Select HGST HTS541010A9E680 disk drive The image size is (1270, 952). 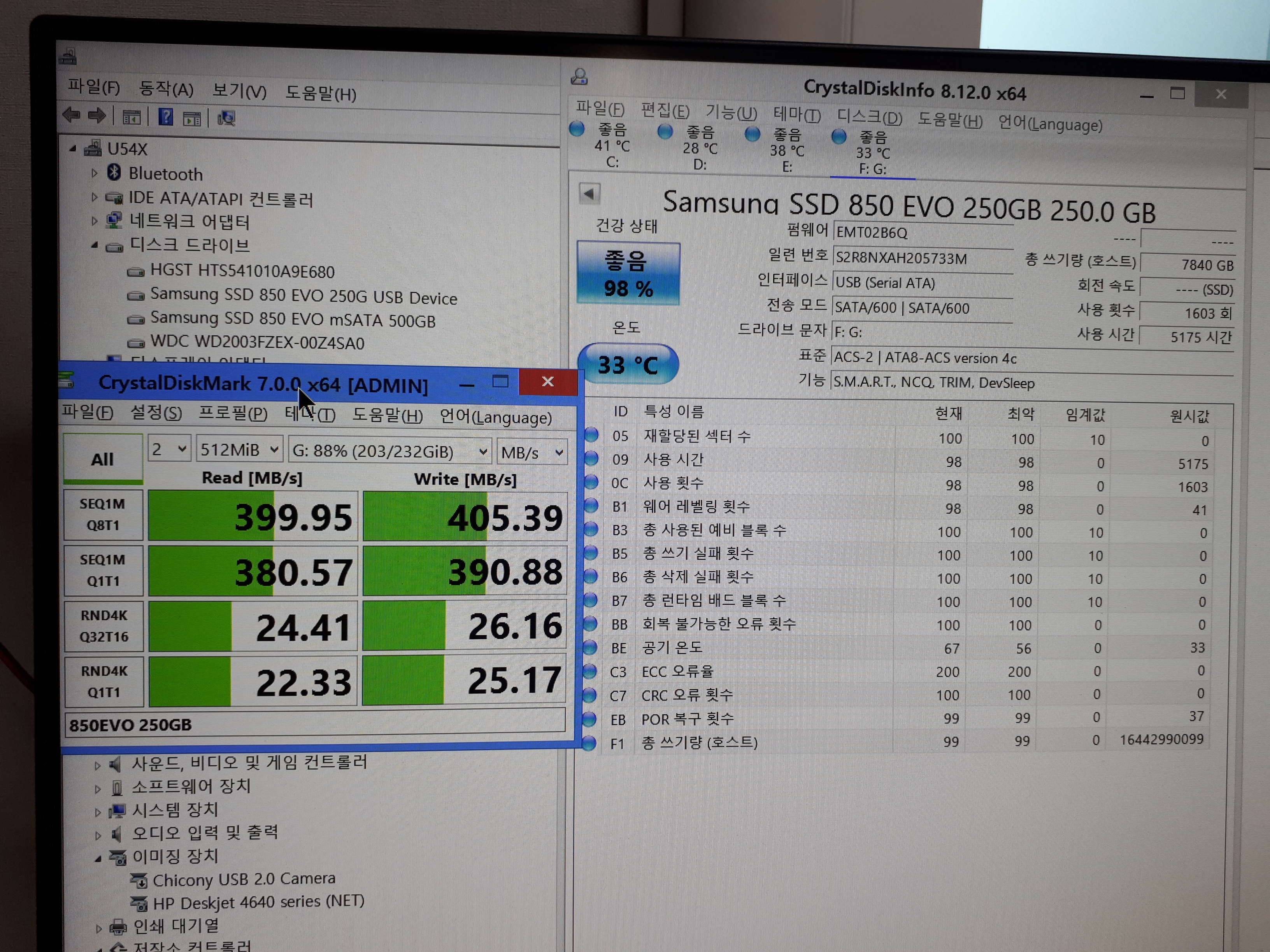[242, 271]
